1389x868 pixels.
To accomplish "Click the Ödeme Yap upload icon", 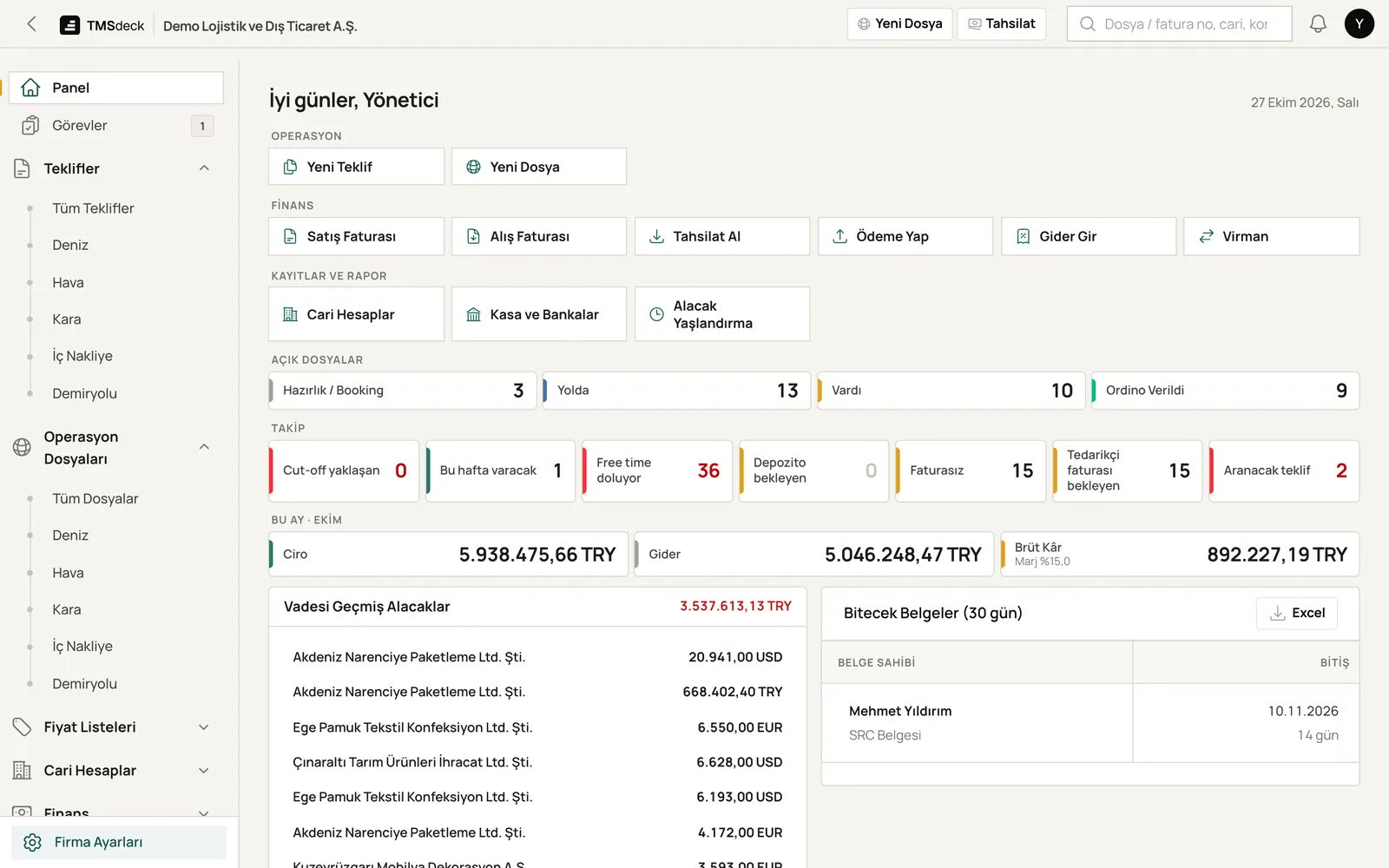I will tap(839, 236).
